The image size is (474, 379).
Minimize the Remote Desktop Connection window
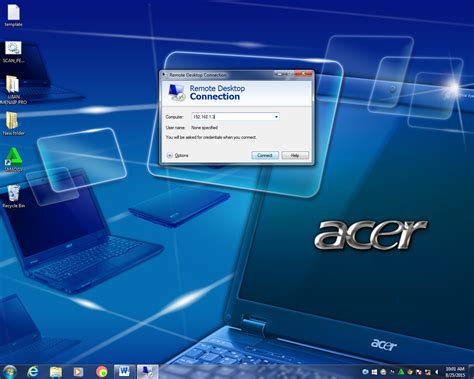click(279, 74)
